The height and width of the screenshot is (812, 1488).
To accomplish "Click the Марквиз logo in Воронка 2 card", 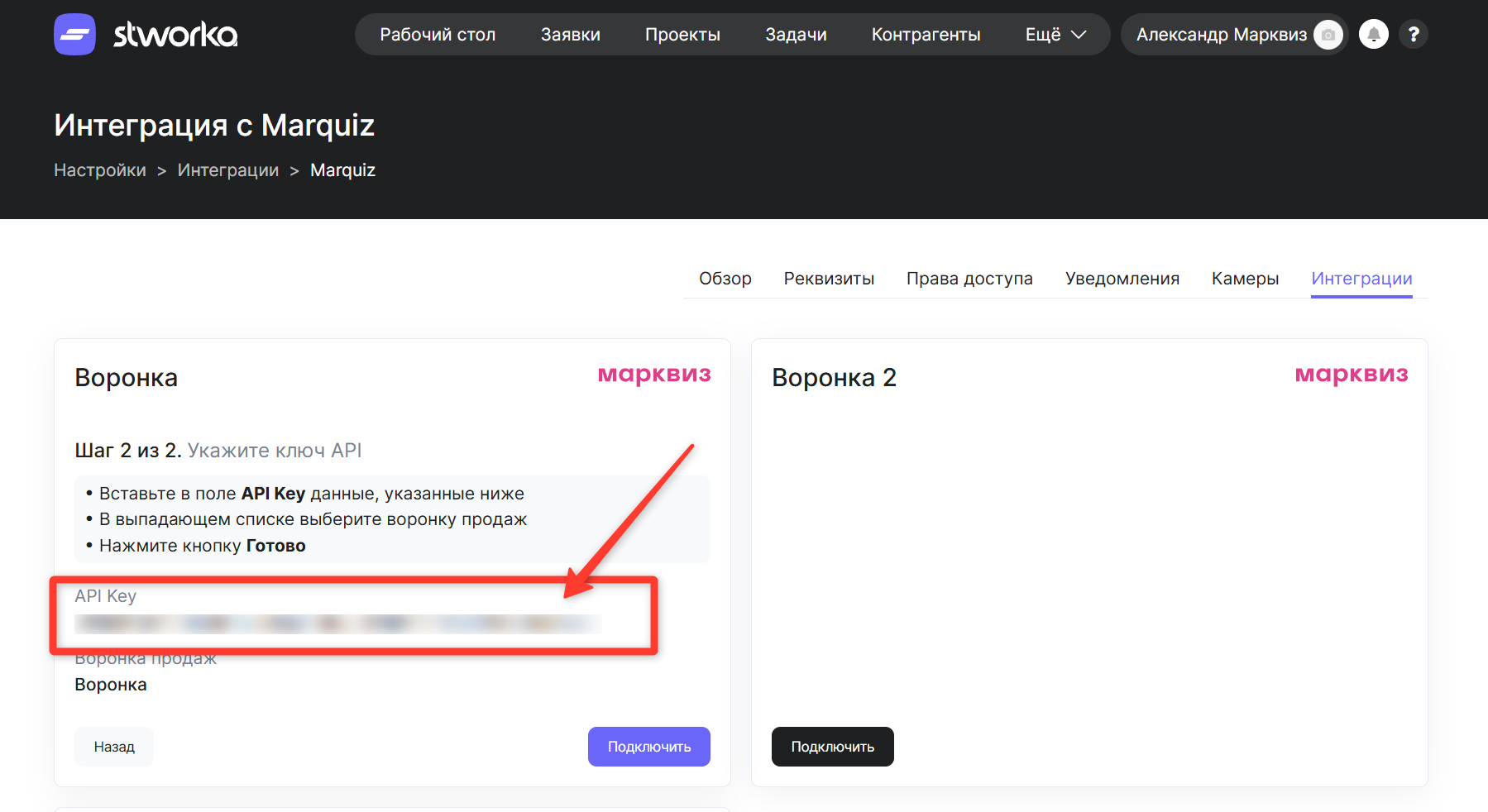I will click(1351, 375).
